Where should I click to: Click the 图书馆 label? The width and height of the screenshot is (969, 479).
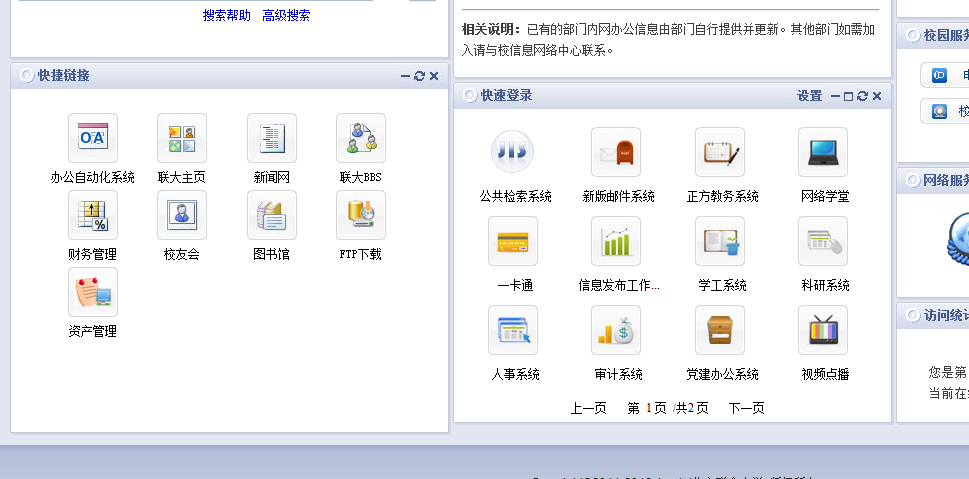tap(271, 254)
